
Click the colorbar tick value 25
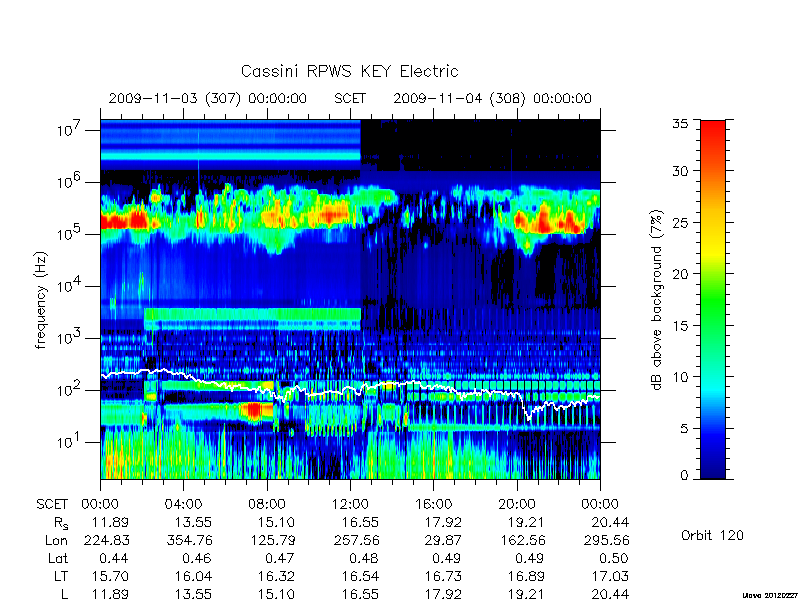[x=680, y=222]
